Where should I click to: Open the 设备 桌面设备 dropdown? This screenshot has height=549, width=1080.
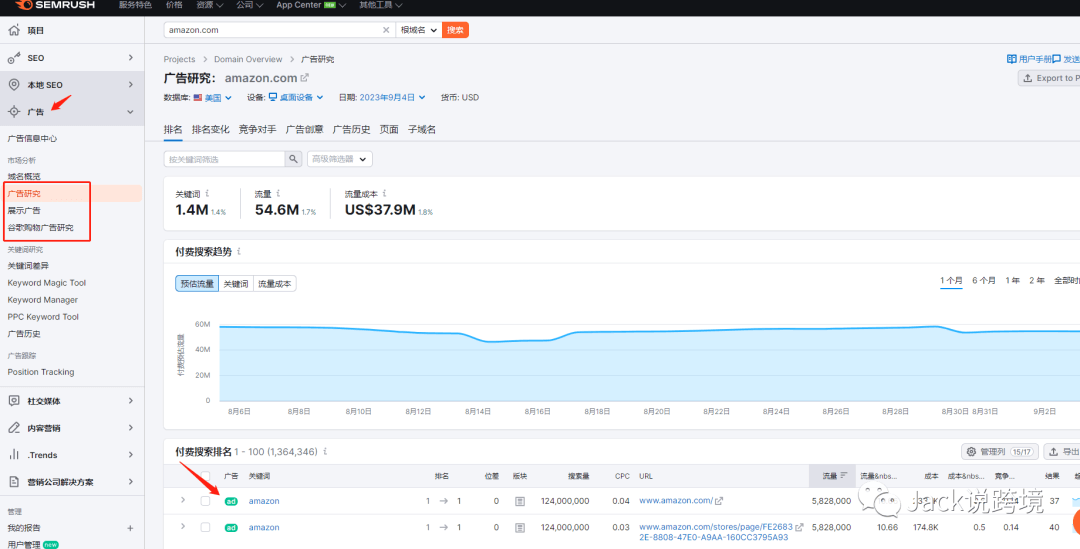tap(296, 98)
